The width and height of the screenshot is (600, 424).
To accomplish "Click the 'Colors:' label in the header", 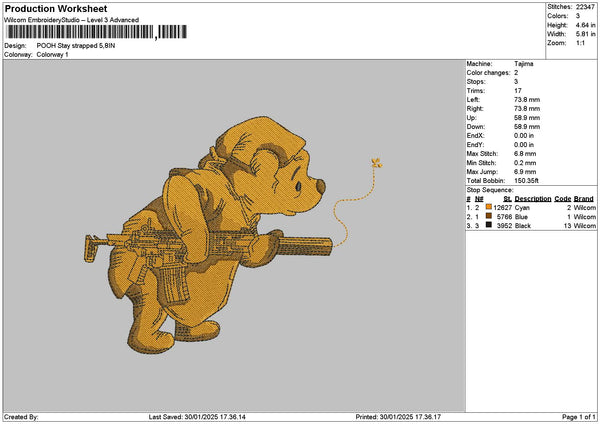I will pos(558,16).
